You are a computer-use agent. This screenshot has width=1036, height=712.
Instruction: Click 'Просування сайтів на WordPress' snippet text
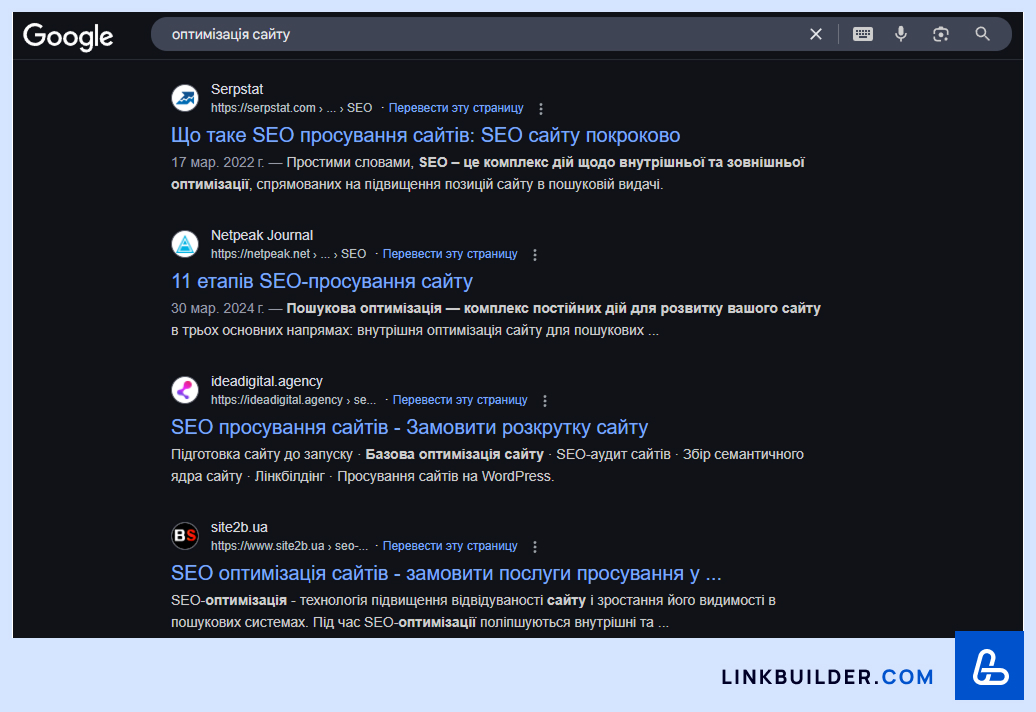[445, 476]
